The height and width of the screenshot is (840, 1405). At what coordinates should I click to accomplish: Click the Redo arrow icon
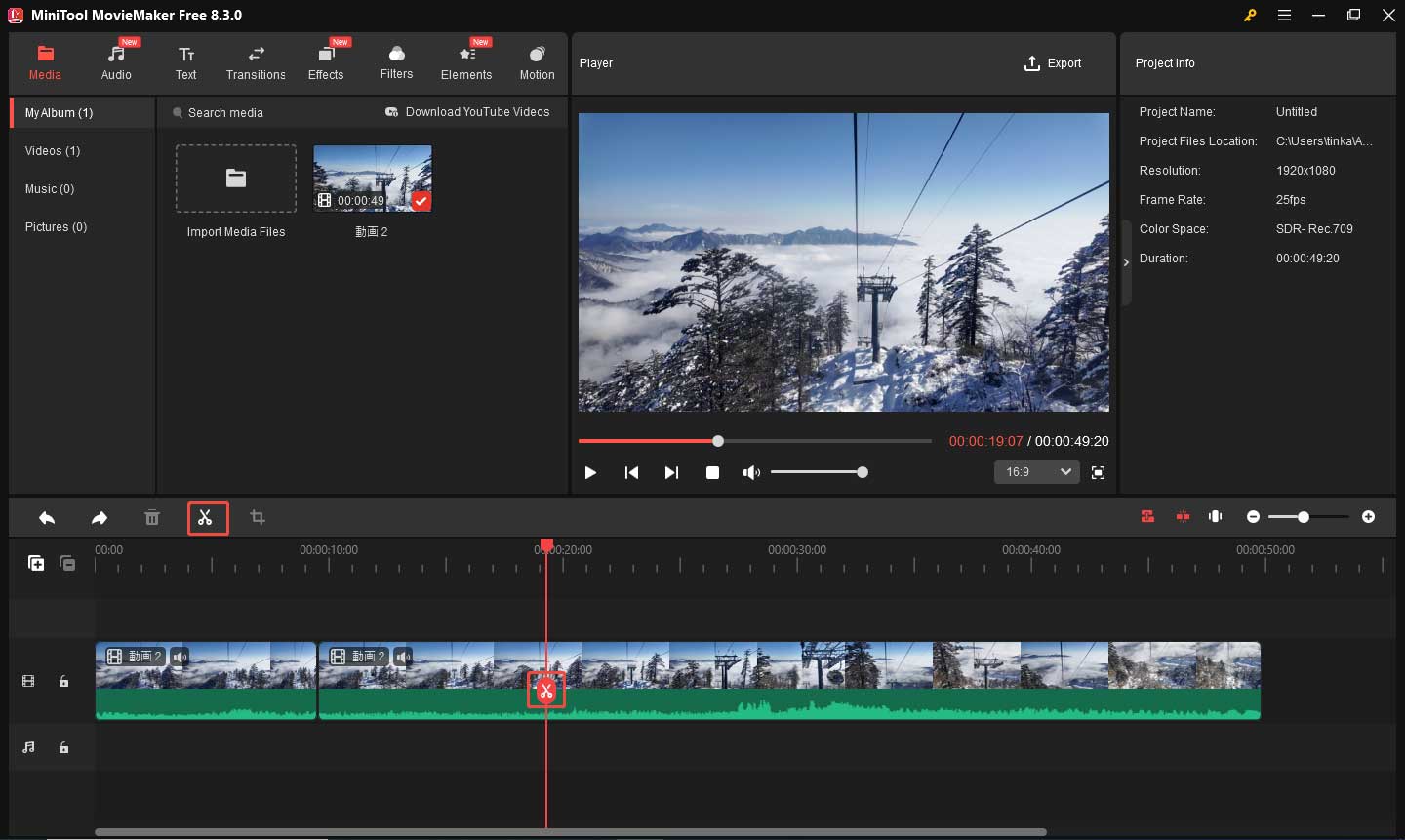[x=100, y=518]
